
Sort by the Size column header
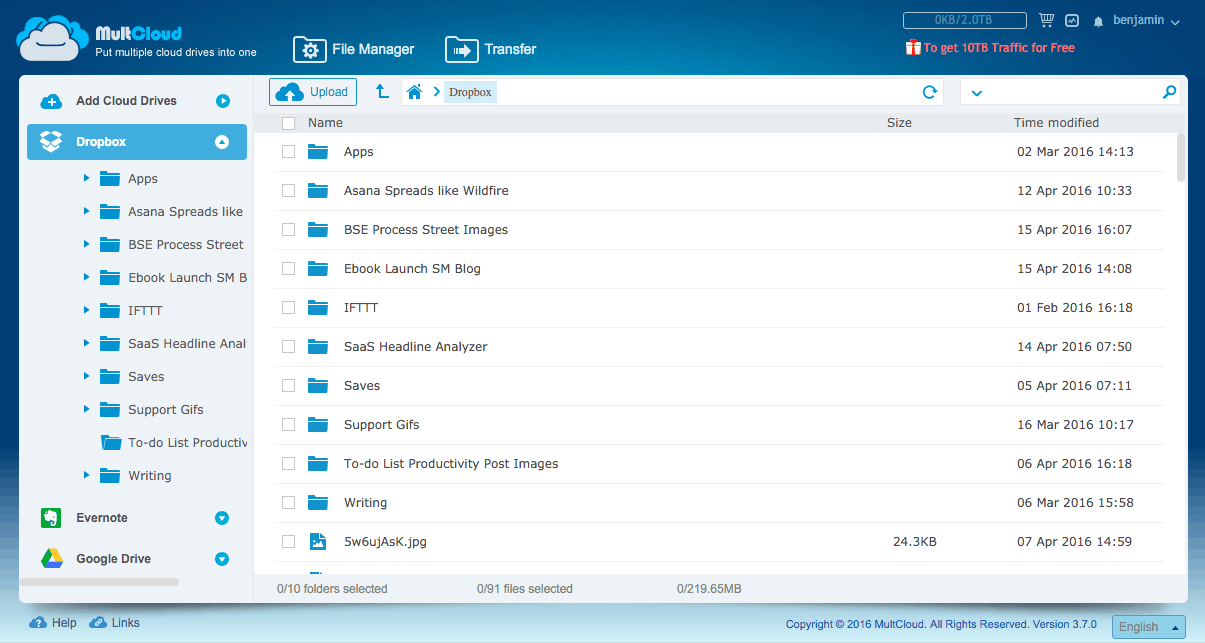click(900, 123)
